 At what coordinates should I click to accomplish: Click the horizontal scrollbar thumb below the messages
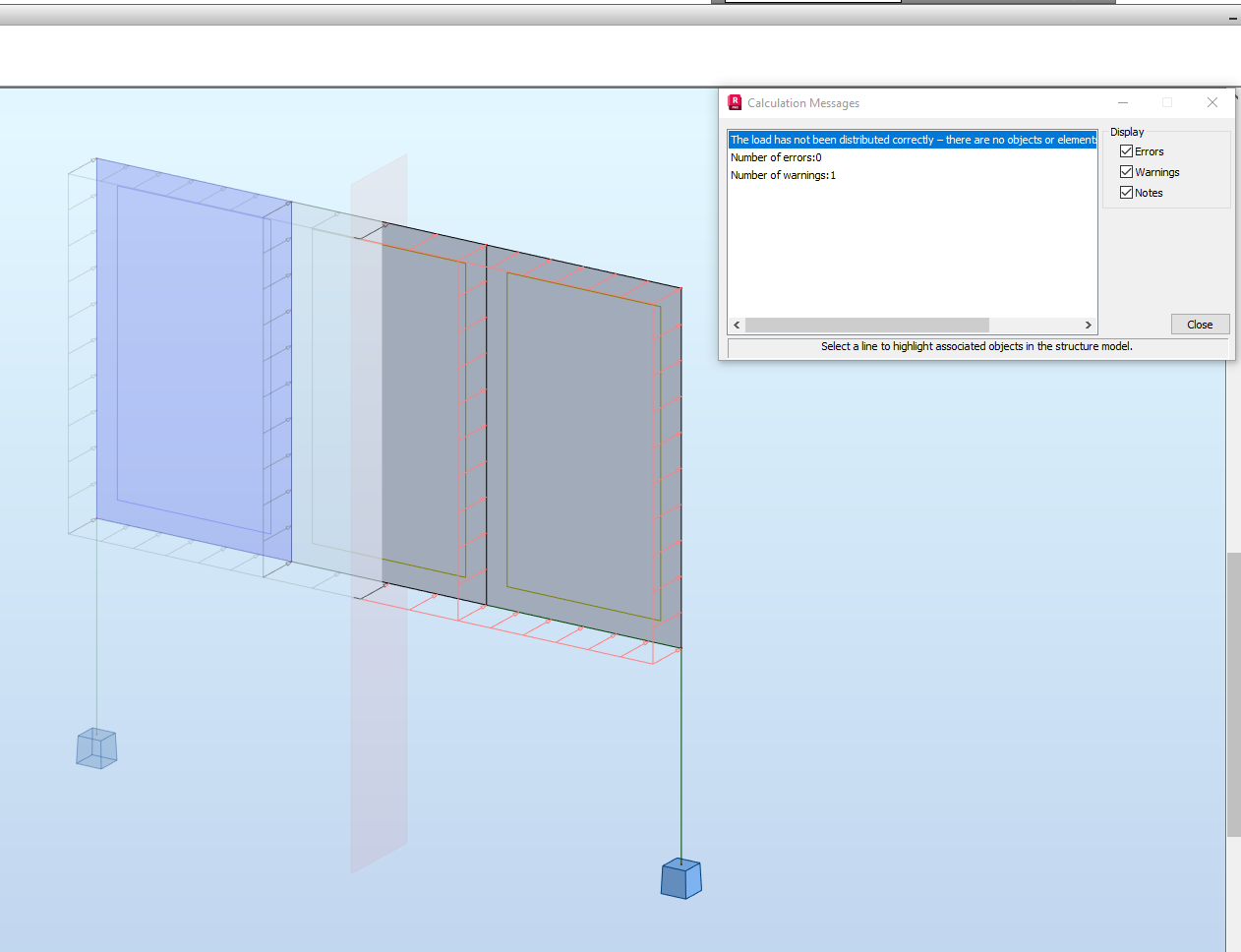pos(865,325)
